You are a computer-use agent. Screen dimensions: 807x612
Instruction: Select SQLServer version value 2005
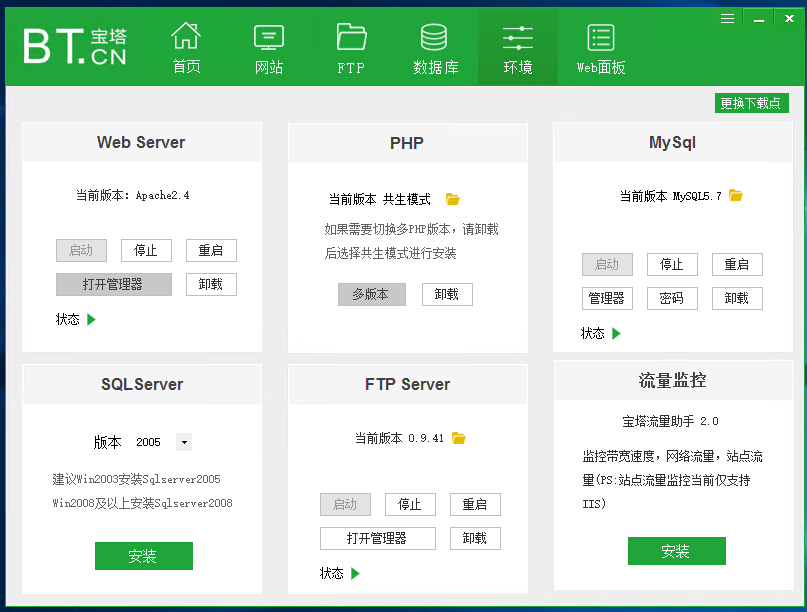pyautogui.click(x=148, y=442)
